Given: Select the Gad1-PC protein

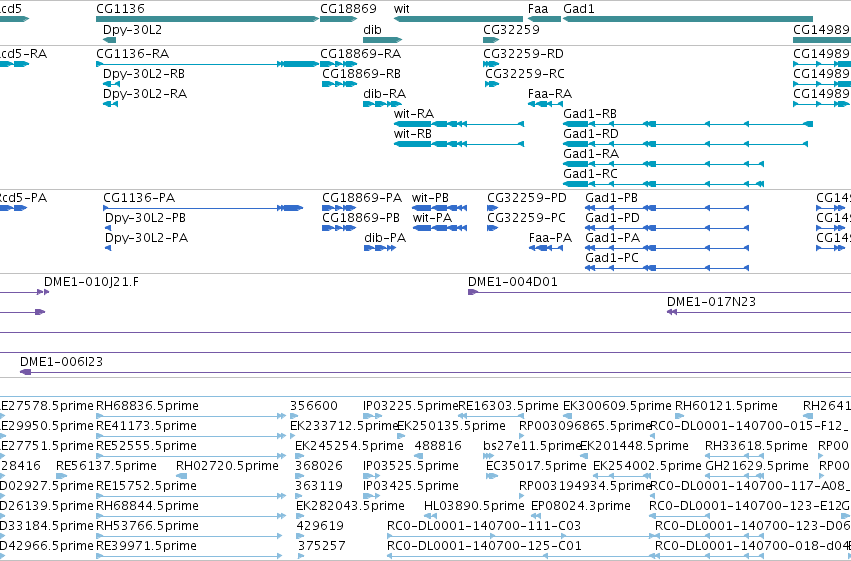Looking at the screenshot, I should pyautogui.click(x=667, y=269).
